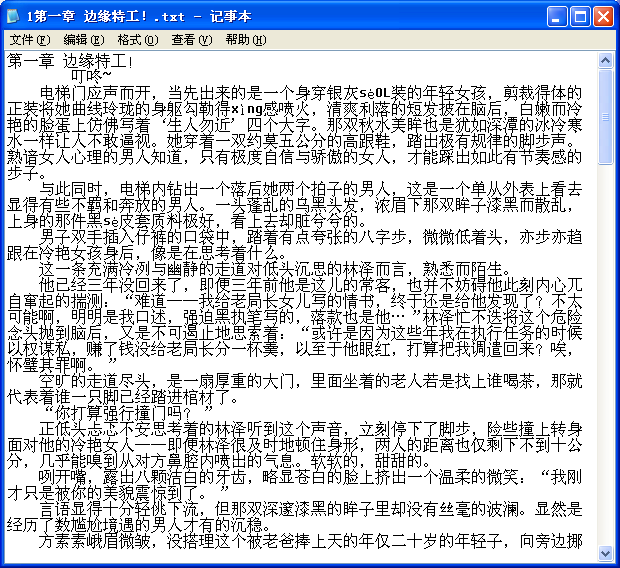620x568 pixels.
Task: Open the 格式(O) menu
Action: [x=137, y=40]
